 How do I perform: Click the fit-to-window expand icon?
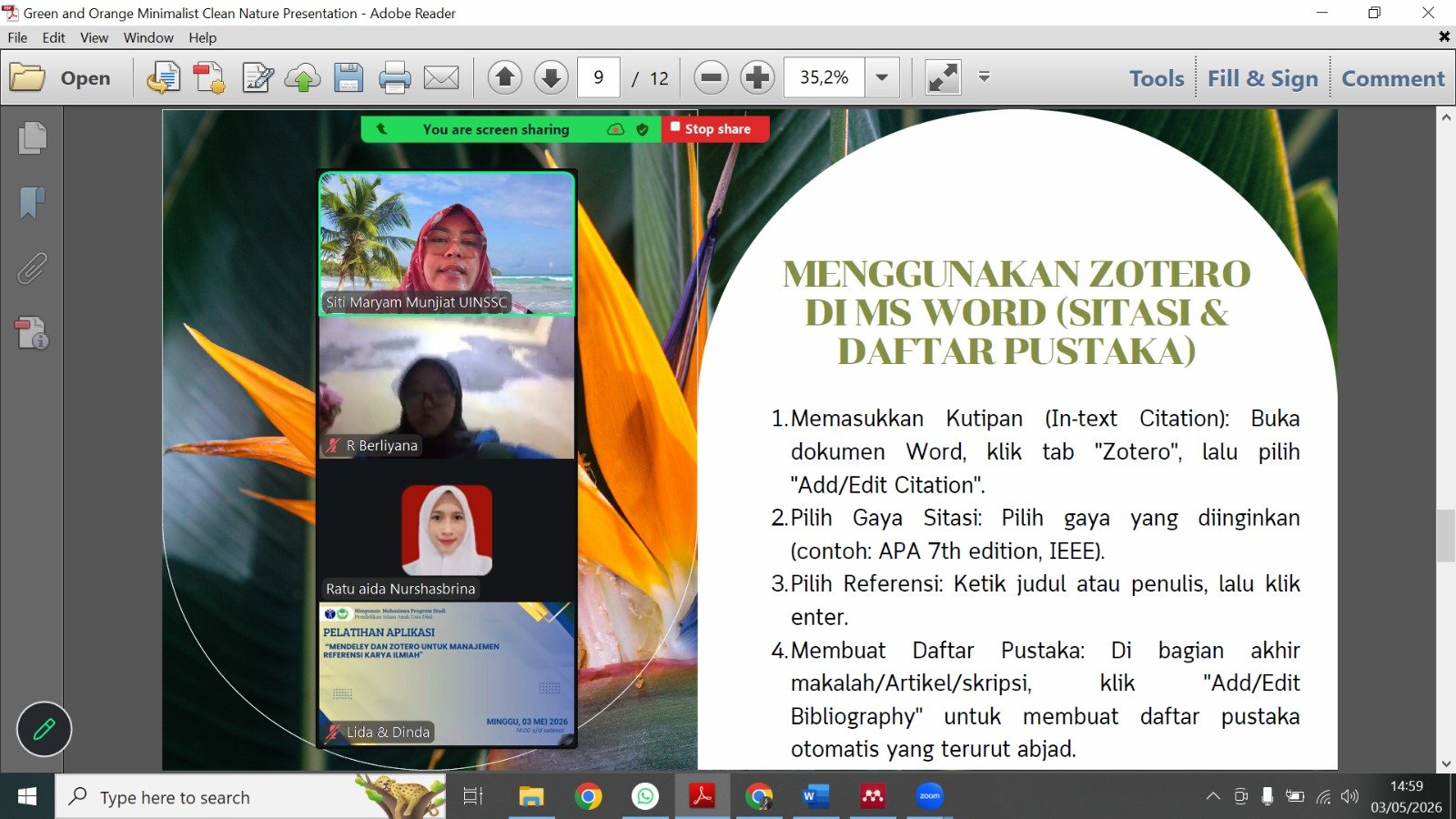[x=943, y=77]
